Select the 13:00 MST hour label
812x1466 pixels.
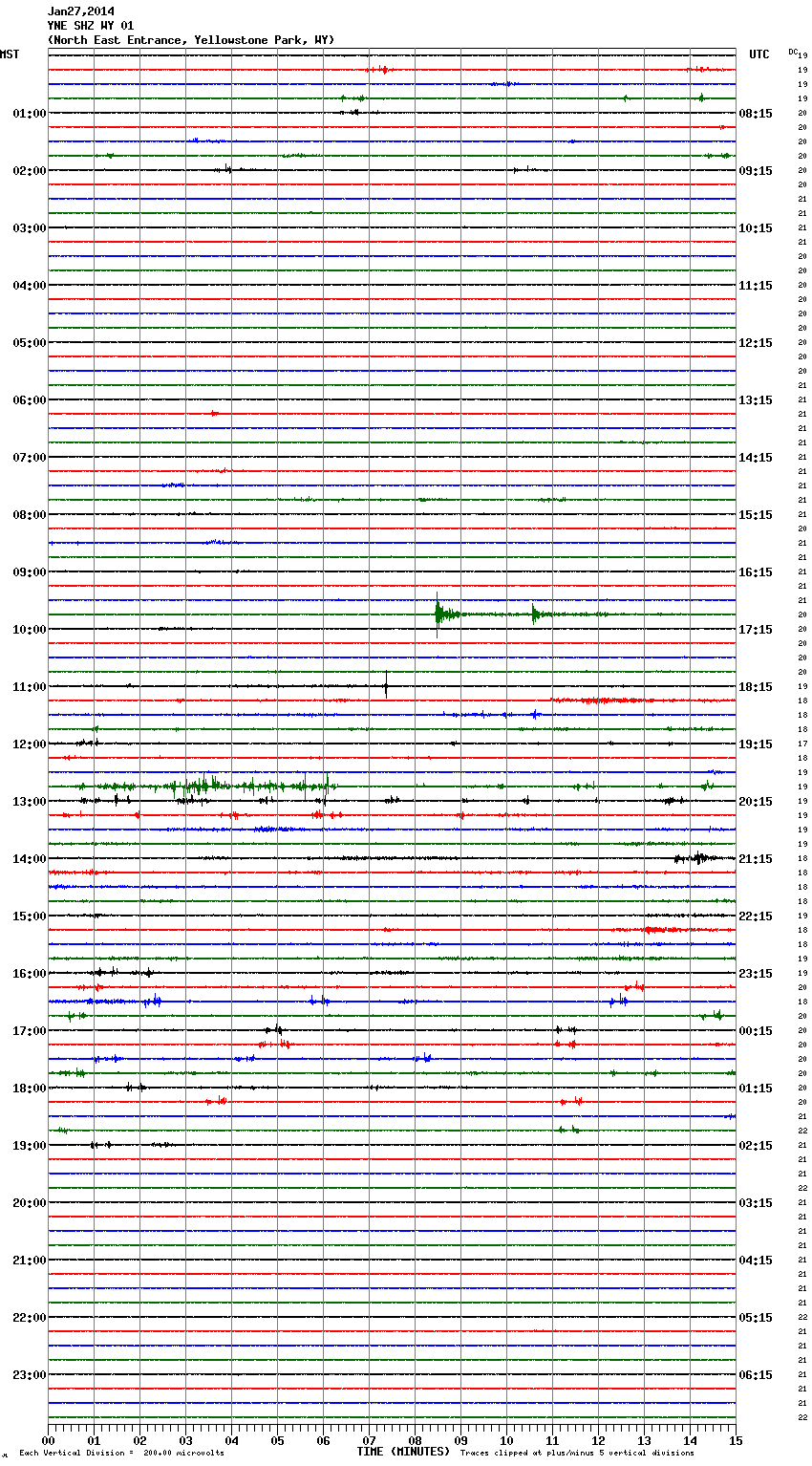click(x=30, y=802)
